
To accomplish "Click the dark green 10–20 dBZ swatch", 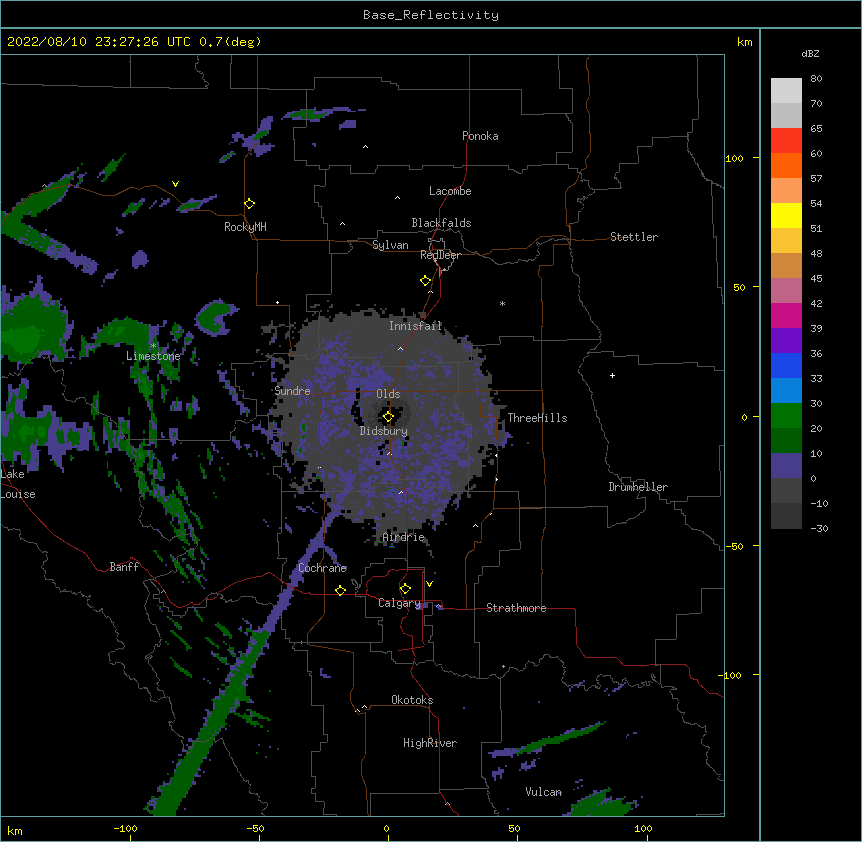I will tap(786, 441).
